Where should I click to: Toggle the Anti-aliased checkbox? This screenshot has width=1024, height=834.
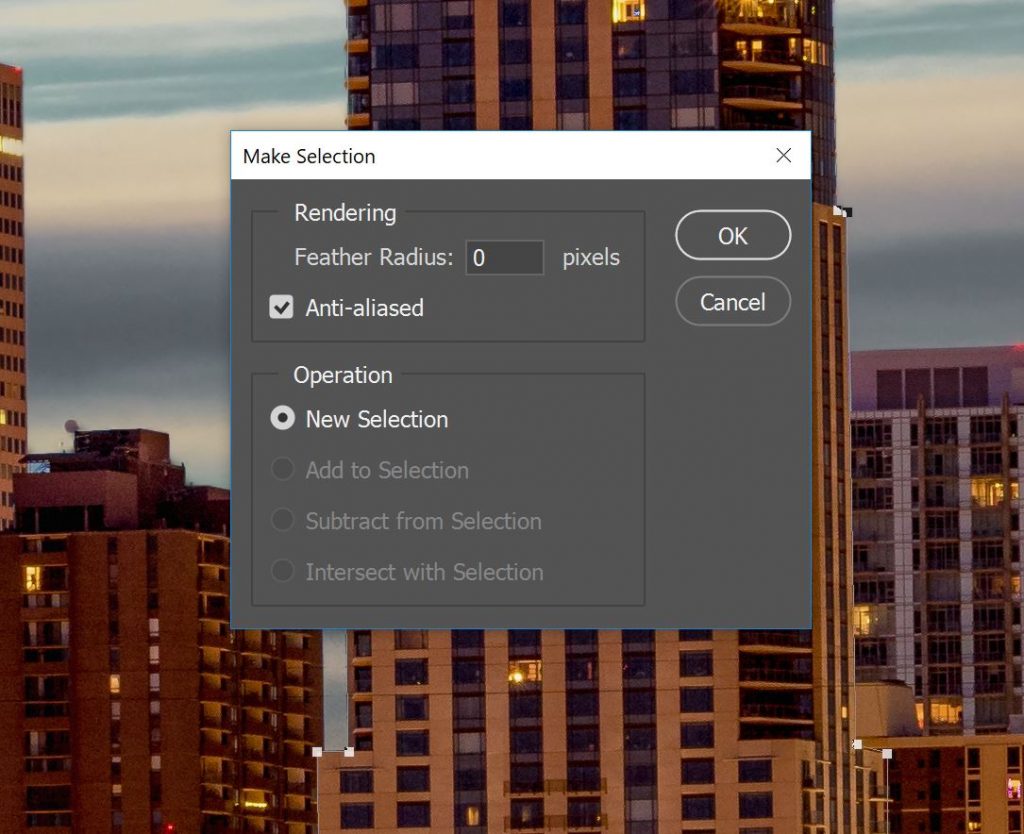point(281,307)
